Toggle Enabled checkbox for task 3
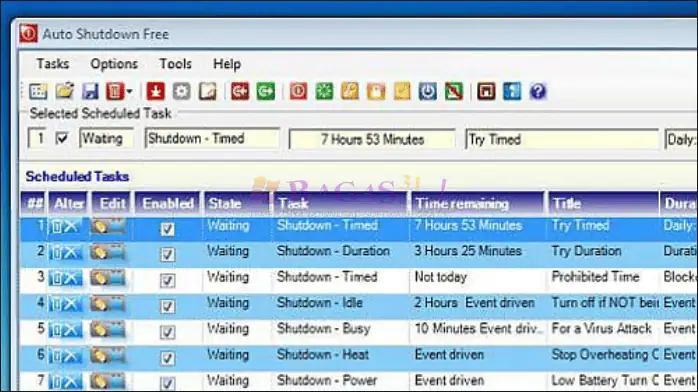The height and width of the screenshot is (392, 698). (x=167, y=280)
